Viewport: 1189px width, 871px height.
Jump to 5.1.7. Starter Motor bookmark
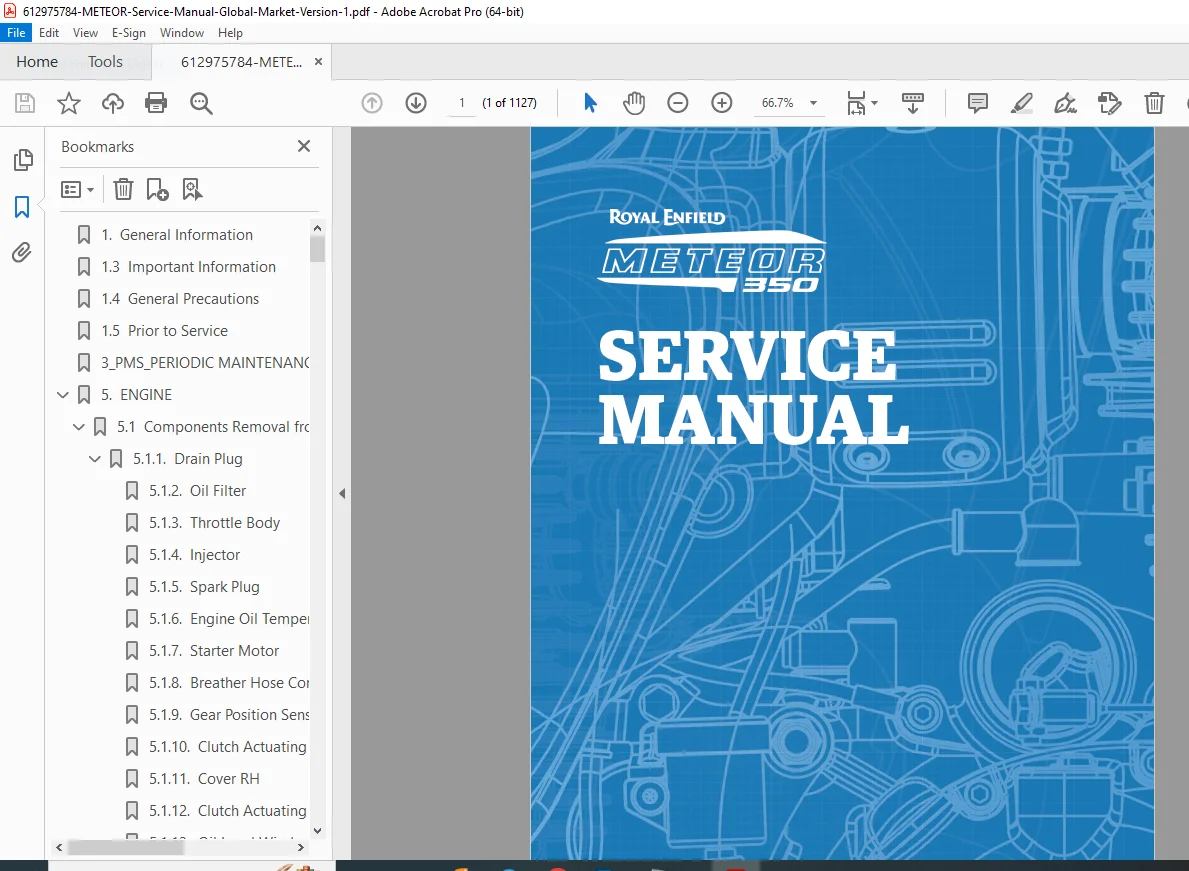pos(214,650)
